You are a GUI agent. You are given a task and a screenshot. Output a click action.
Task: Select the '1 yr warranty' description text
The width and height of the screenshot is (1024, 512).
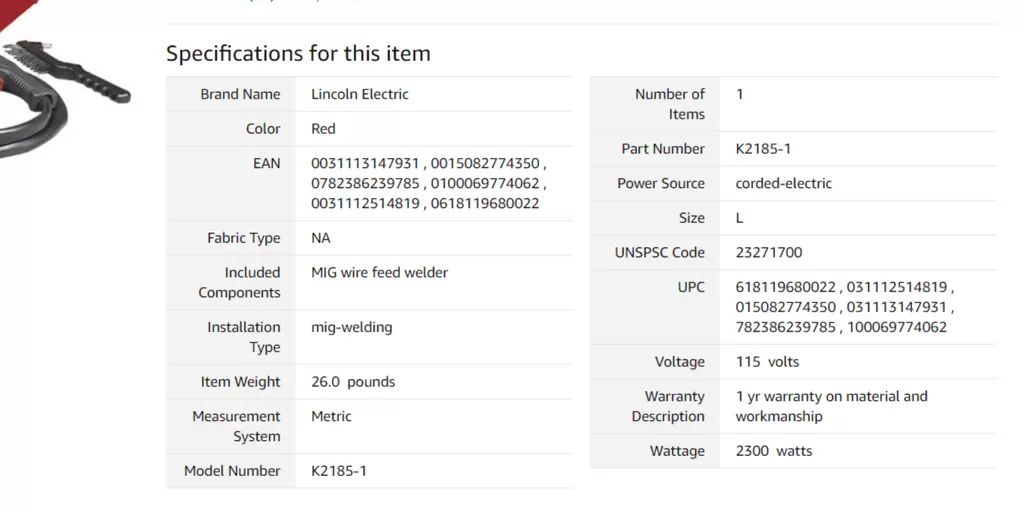[831, 407]
